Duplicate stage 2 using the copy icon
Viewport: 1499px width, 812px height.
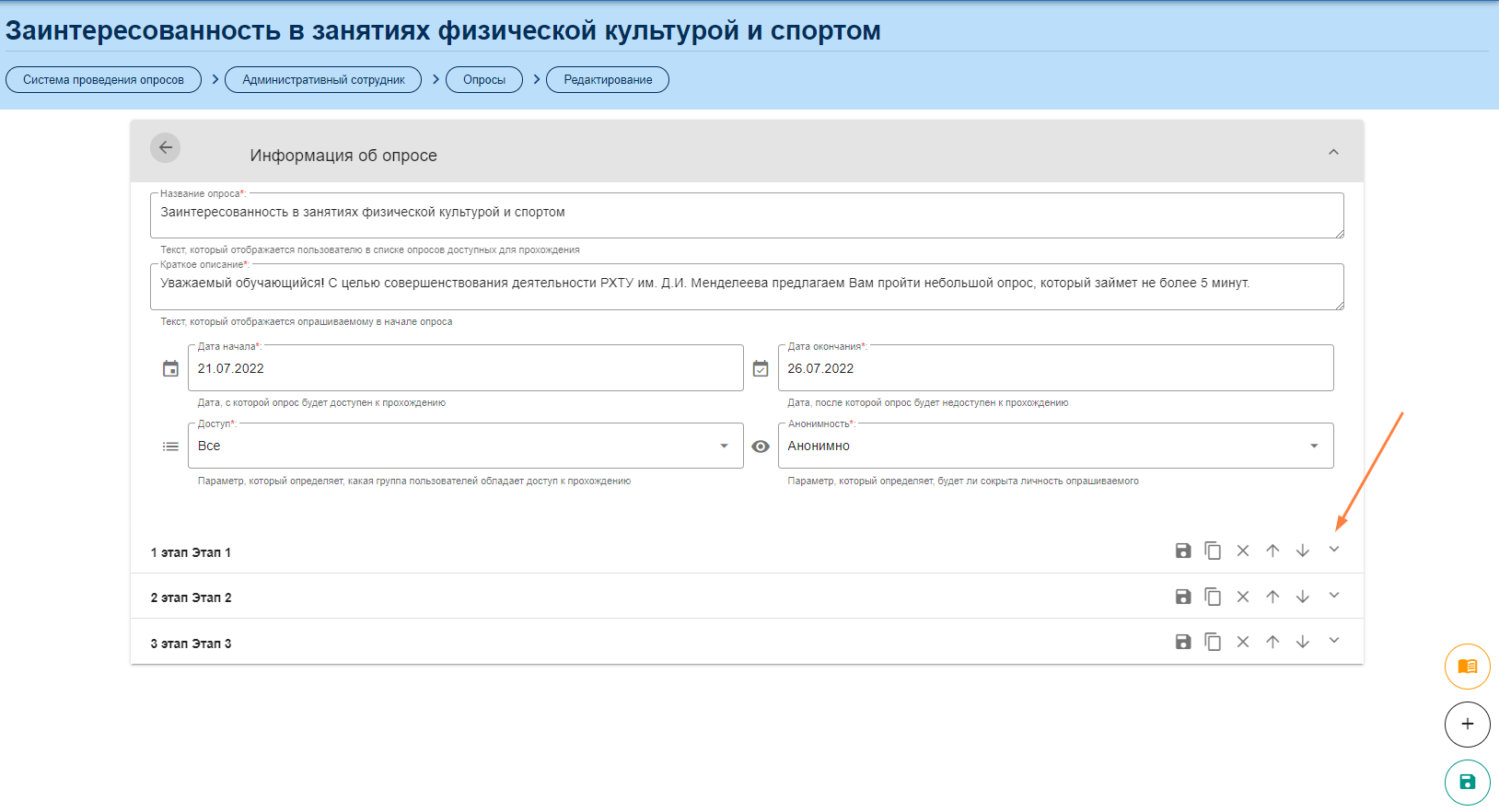pos(1213,597)
